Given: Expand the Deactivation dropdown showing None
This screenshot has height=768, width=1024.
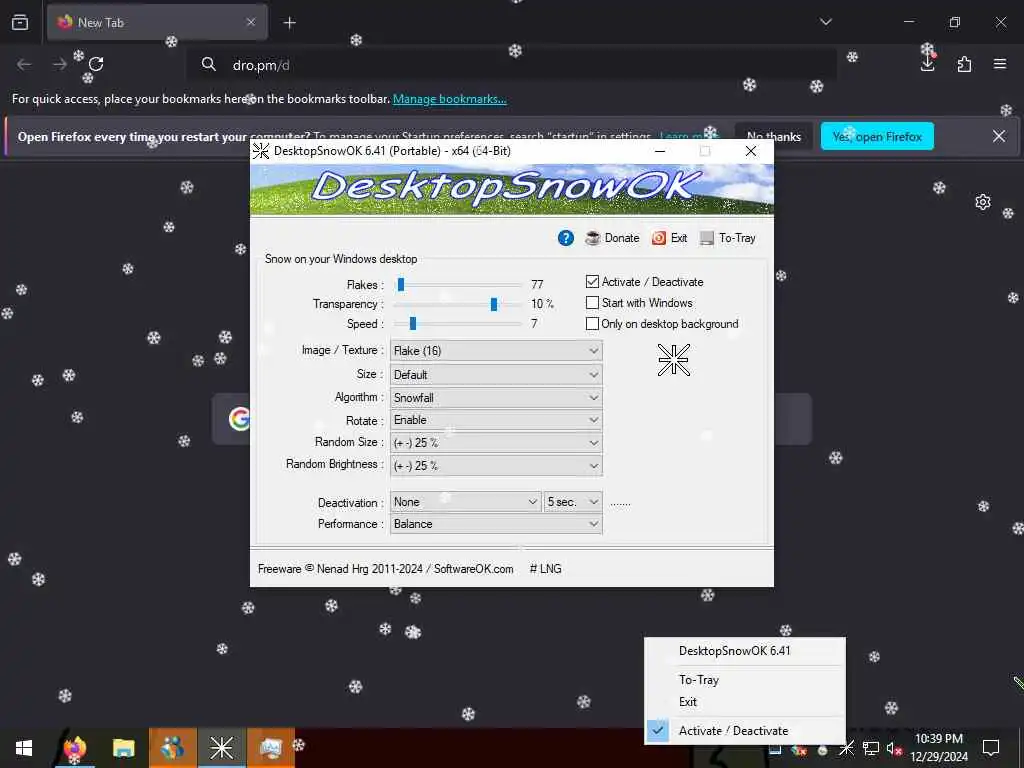Looking at the screenshot, I should 465,502.
